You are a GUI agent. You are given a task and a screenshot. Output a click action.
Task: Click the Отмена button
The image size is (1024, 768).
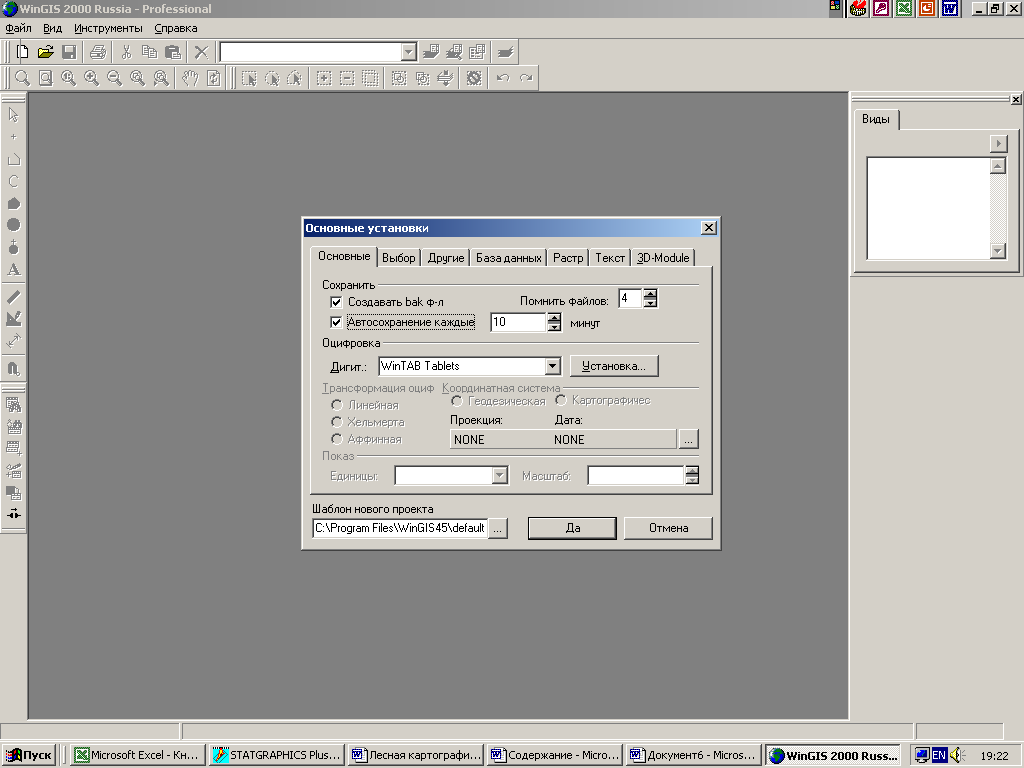pyautogui.click(x=668, y=528)
